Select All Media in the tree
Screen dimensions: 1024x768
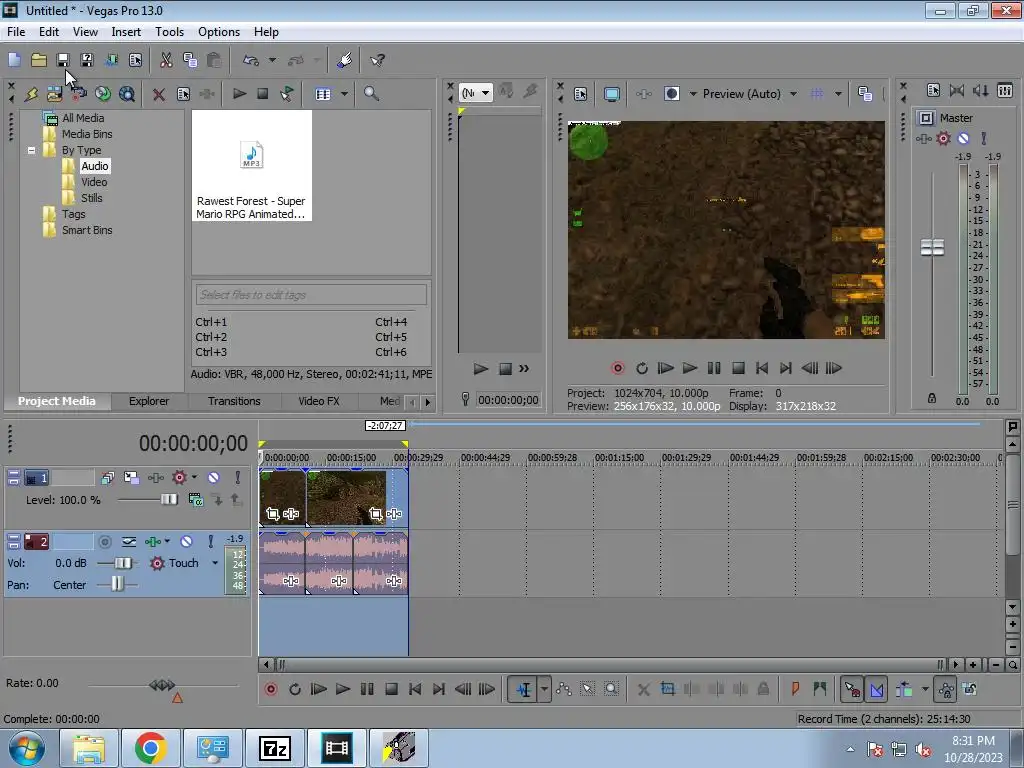pos(83,118)
